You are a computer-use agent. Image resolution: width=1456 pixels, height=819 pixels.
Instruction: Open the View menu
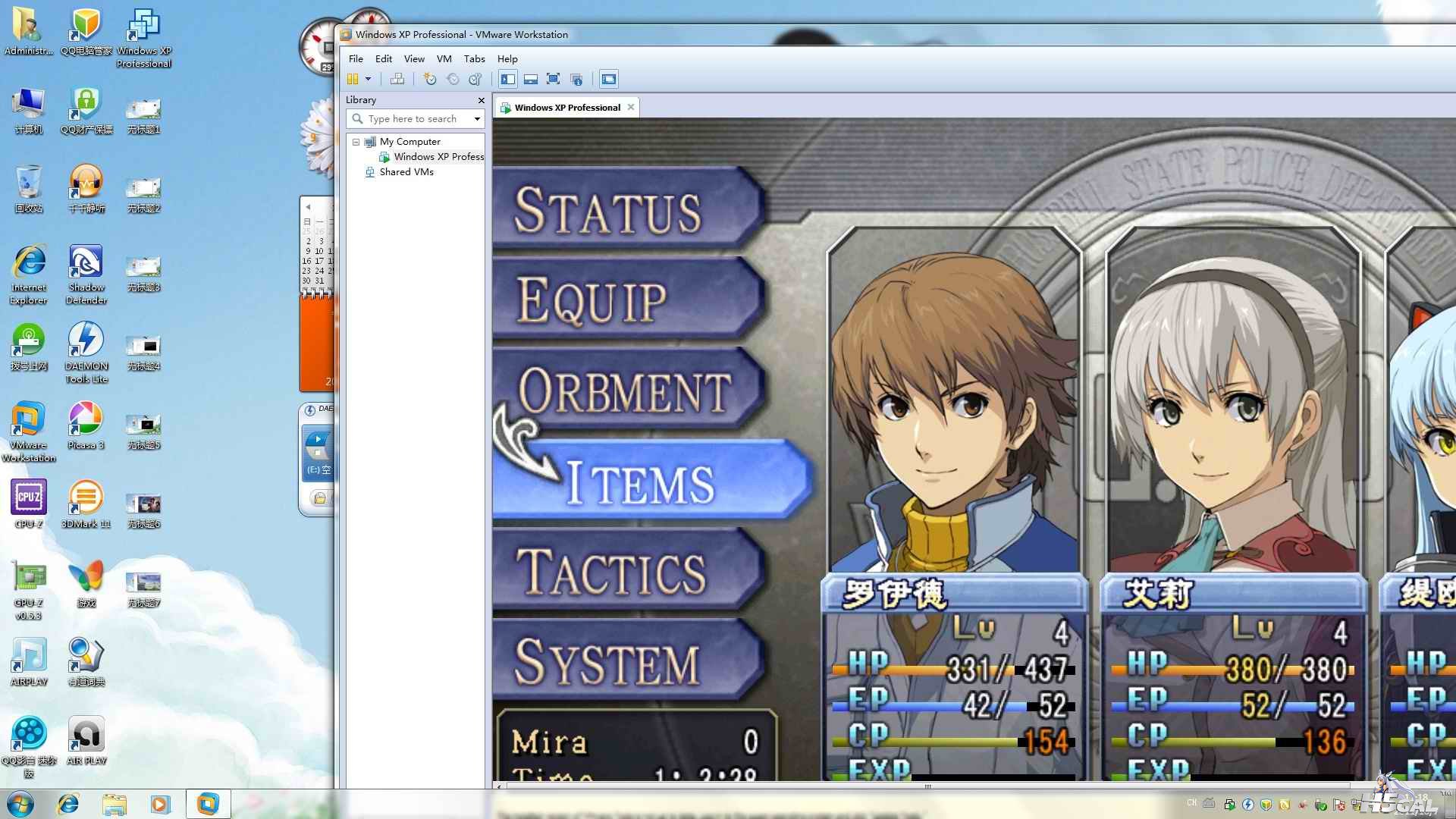(414, 58)
